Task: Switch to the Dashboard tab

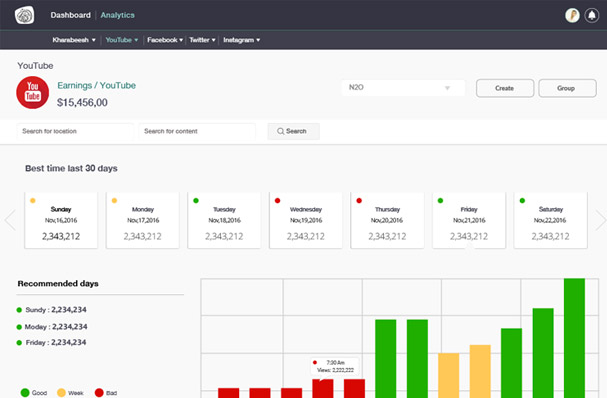Action: pyautogui.click(x=70, y=15)
